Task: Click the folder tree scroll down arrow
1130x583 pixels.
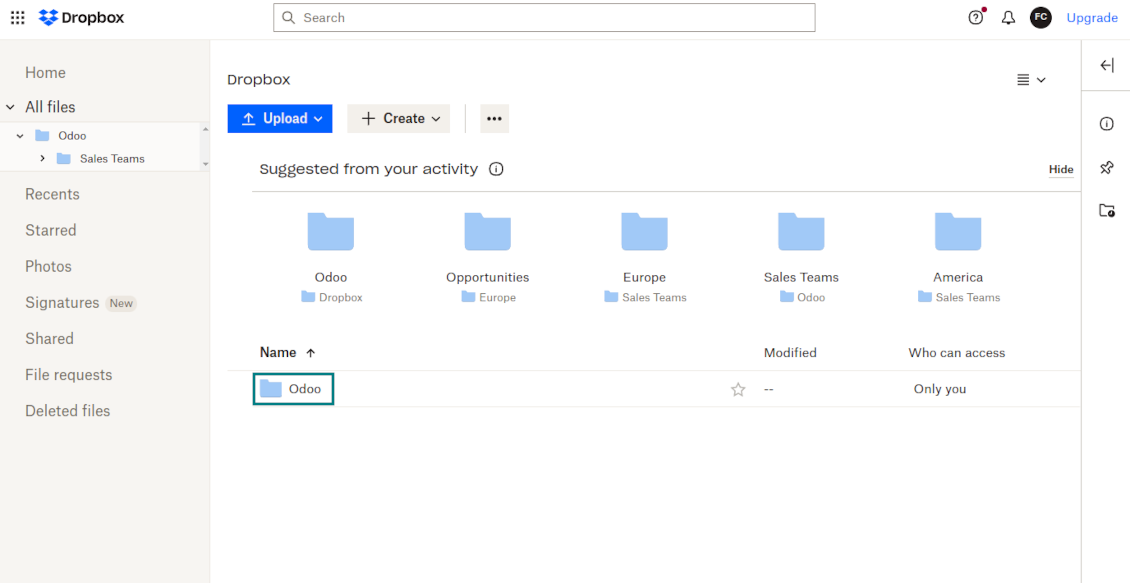Action: click(x=205, y=164)
